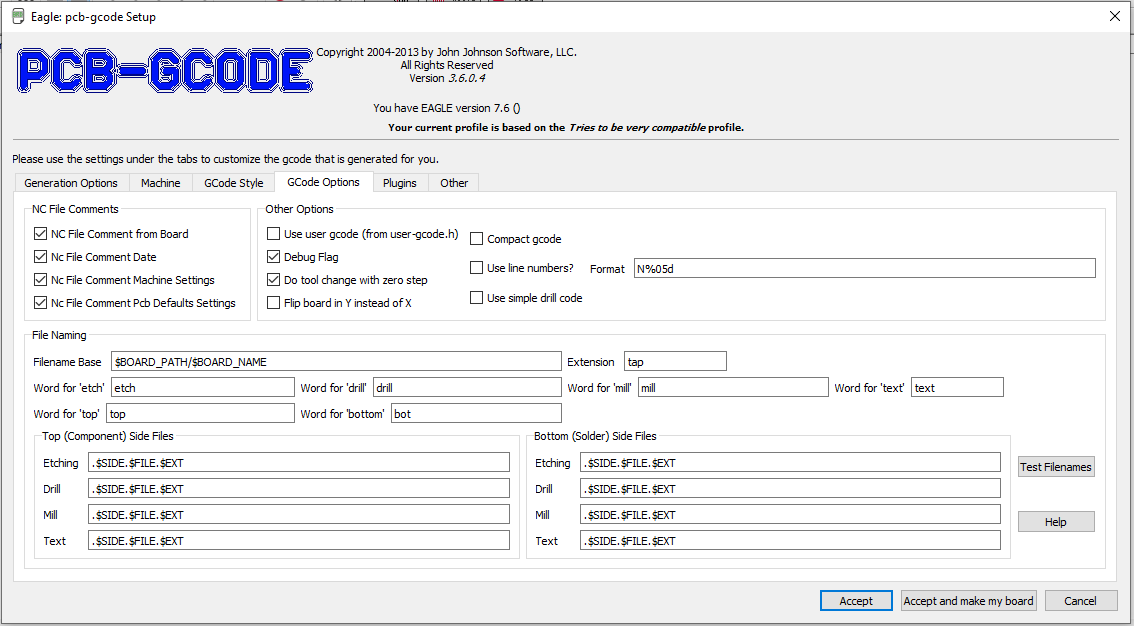Click the line number Format field

pos(865,268)
